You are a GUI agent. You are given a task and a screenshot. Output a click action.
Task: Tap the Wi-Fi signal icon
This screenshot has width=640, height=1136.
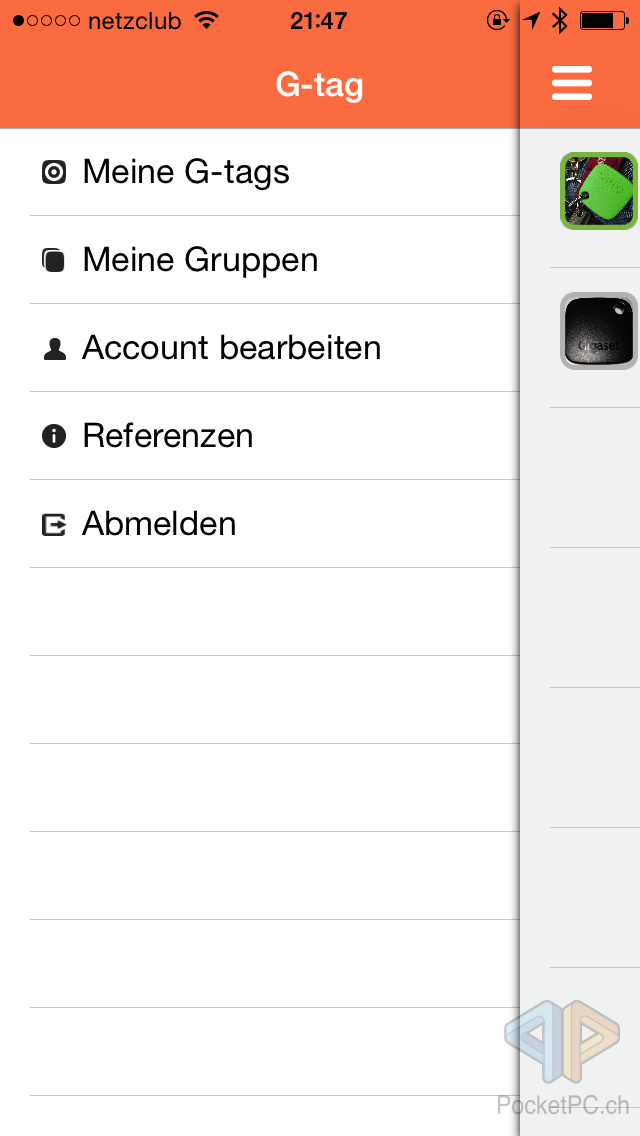click(207, 20)
